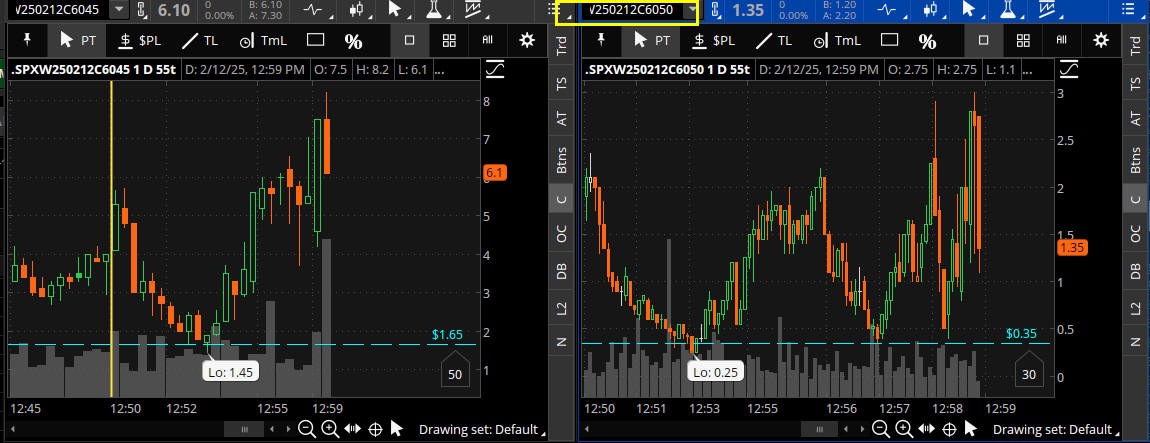Open drawing pointer tools in left chart header
The height and width of the screenshot is (443, 1150).
396,10
